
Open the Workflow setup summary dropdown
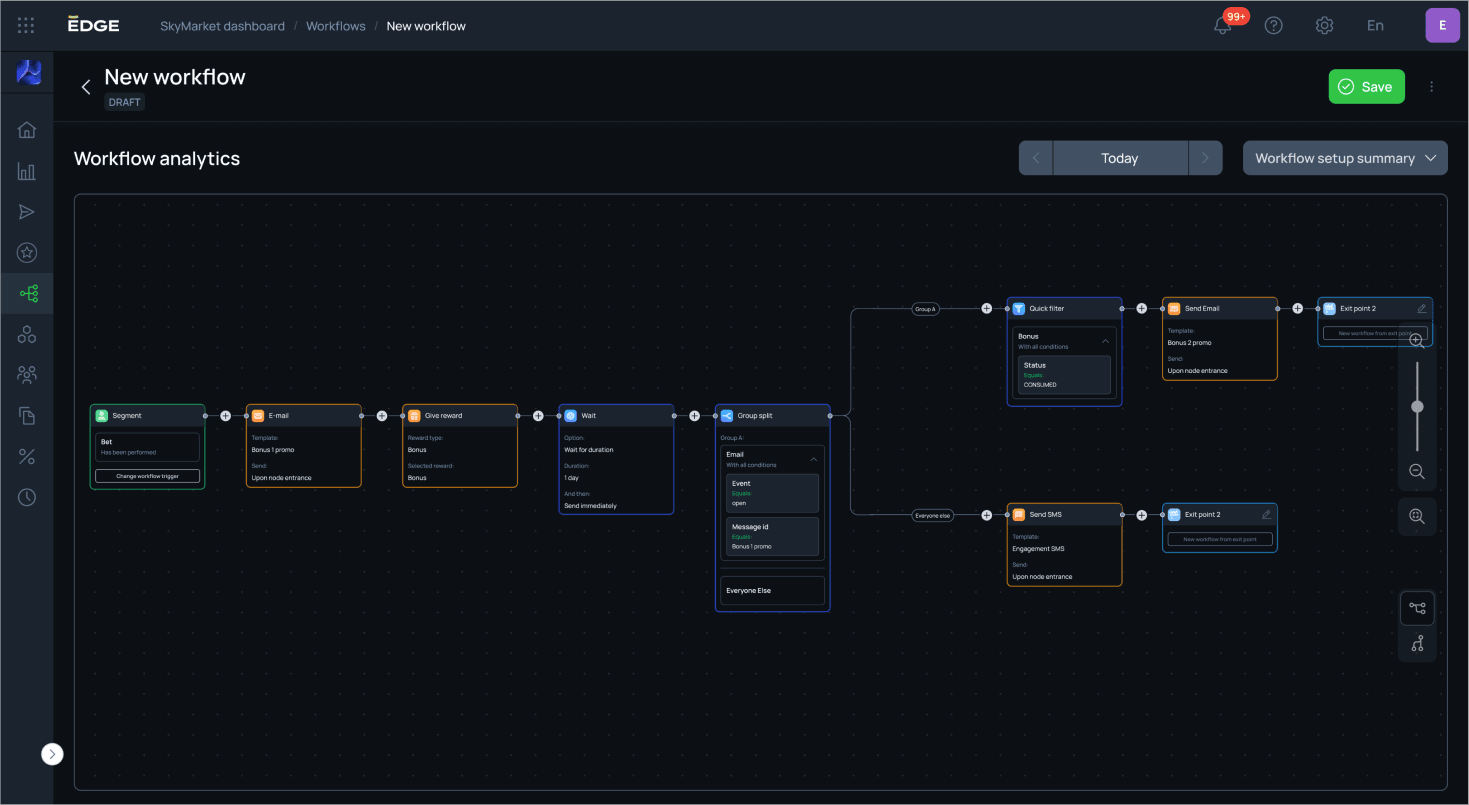click(x=1345, y=158)
